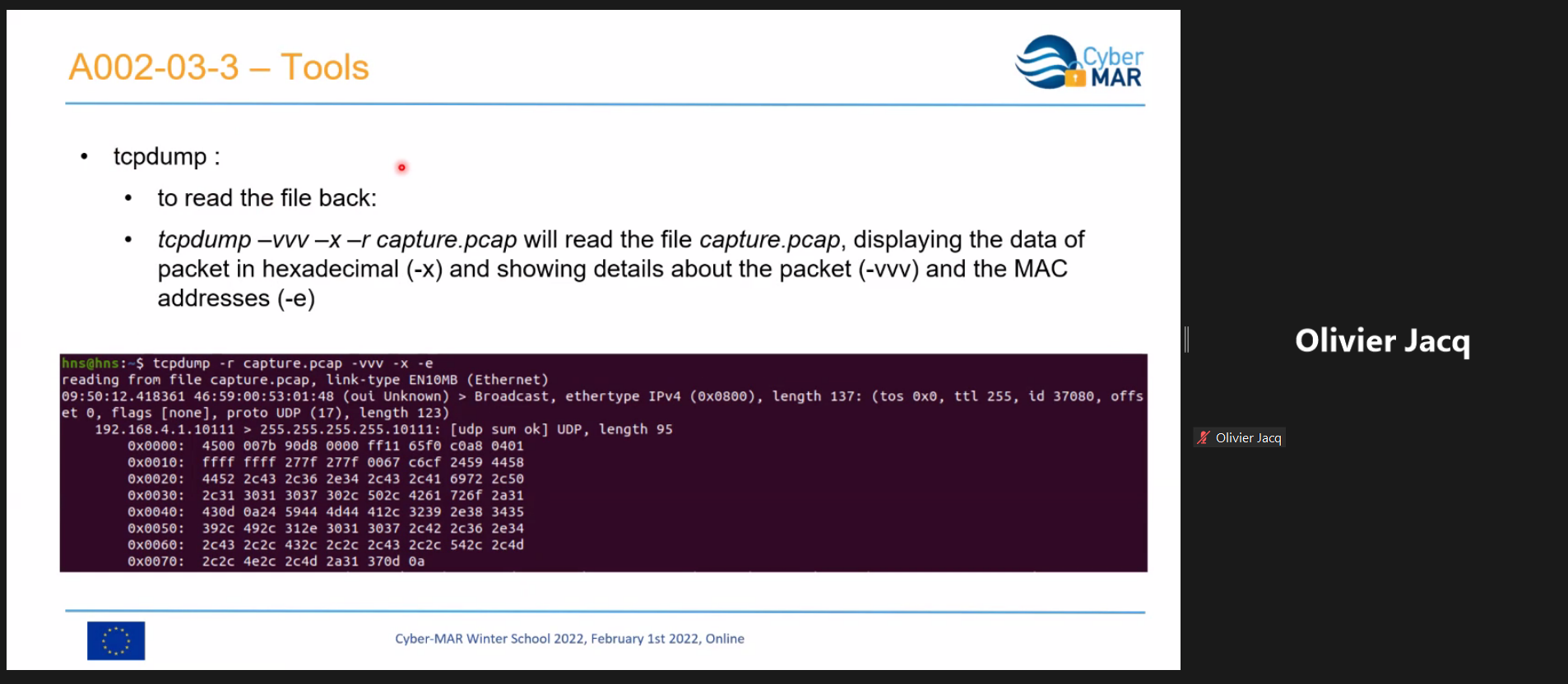
Task: Click the muted microphone icon beside Olivier Jacq
Action: click(1204, 438)
